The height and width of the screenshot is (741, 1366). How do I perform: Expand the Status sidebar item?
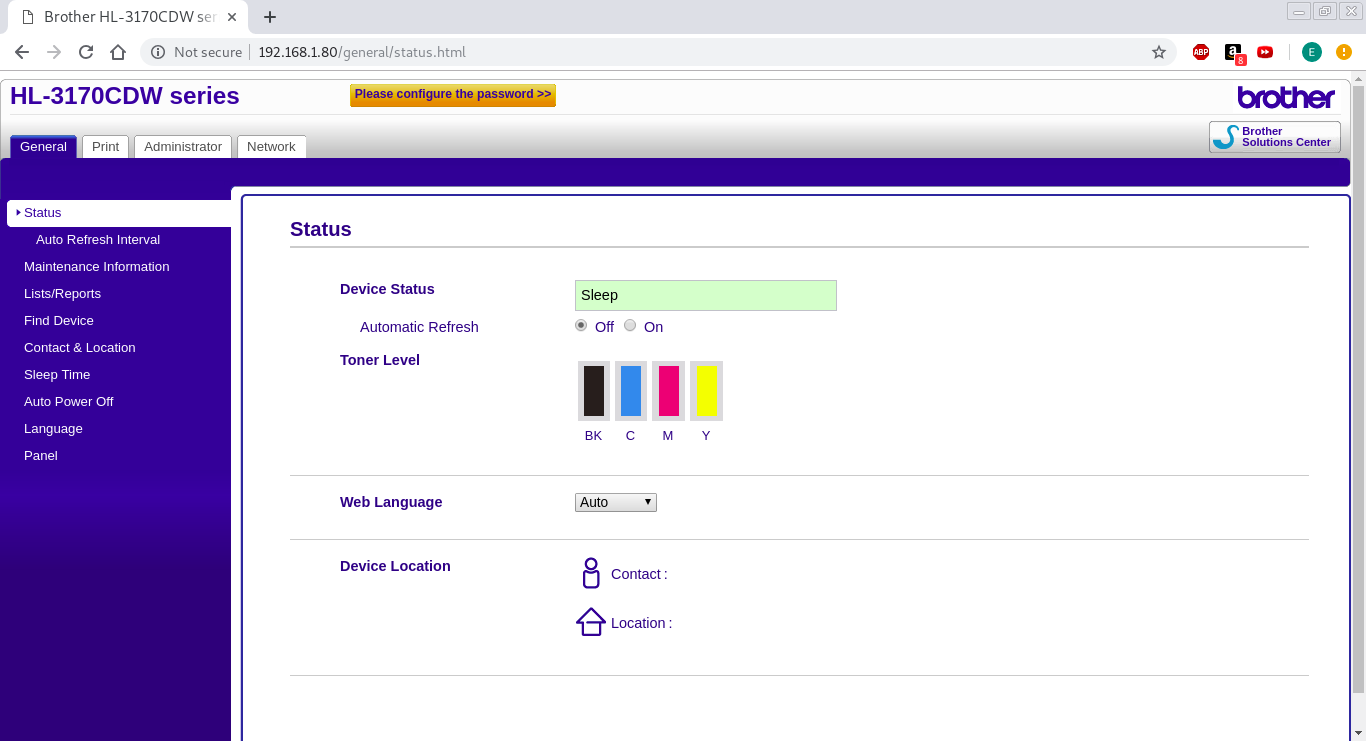click(x=42, y=213)
